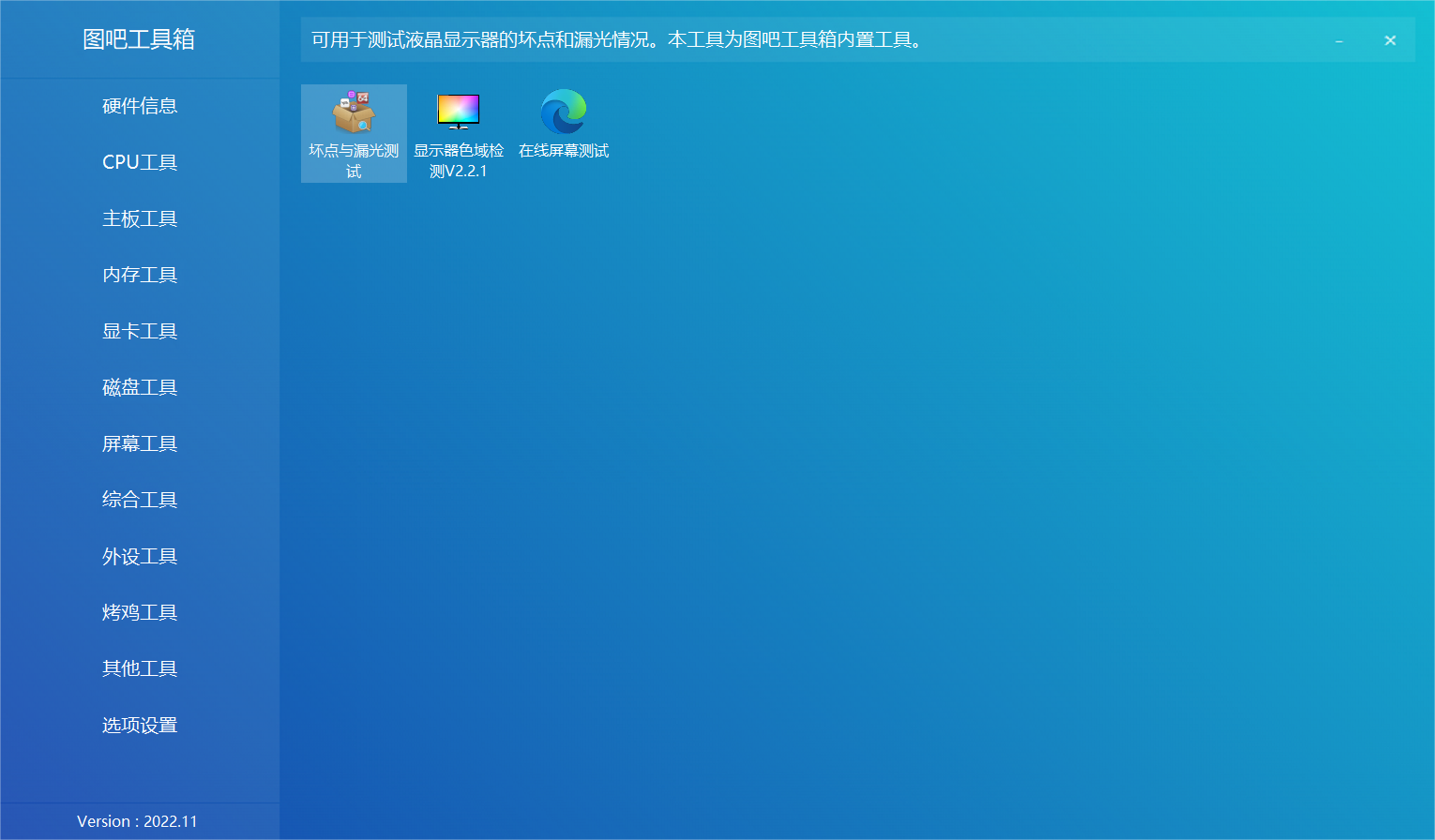The image size is (1435, 840).
Task: Select 显卡工具 from the sidebar
Action: point(140,331)
